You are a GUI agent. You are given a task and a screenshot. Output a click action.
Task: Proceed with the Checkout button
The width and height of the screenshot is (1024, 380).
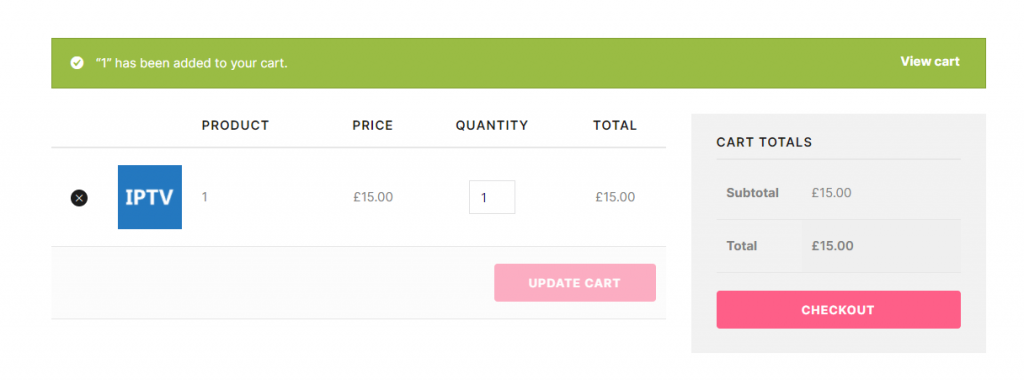838,309
